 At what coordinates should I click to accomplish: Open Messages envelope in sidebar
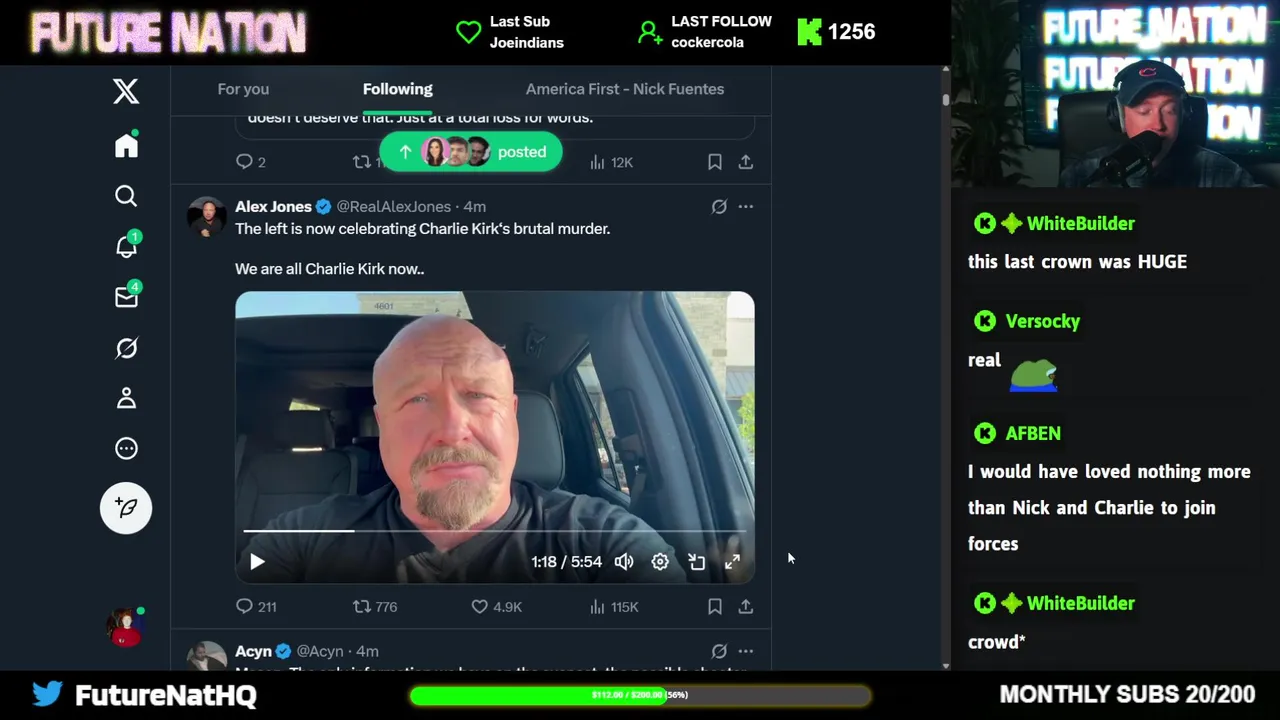pos(126,297)
